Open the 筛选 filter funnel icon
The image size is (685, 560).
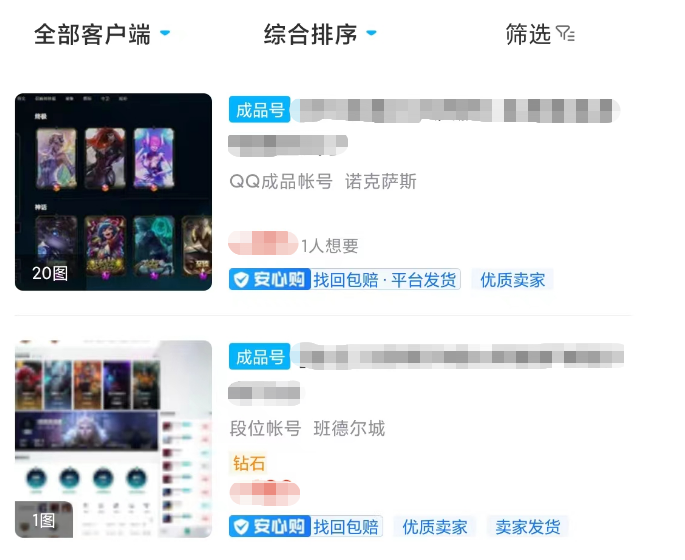565,34
